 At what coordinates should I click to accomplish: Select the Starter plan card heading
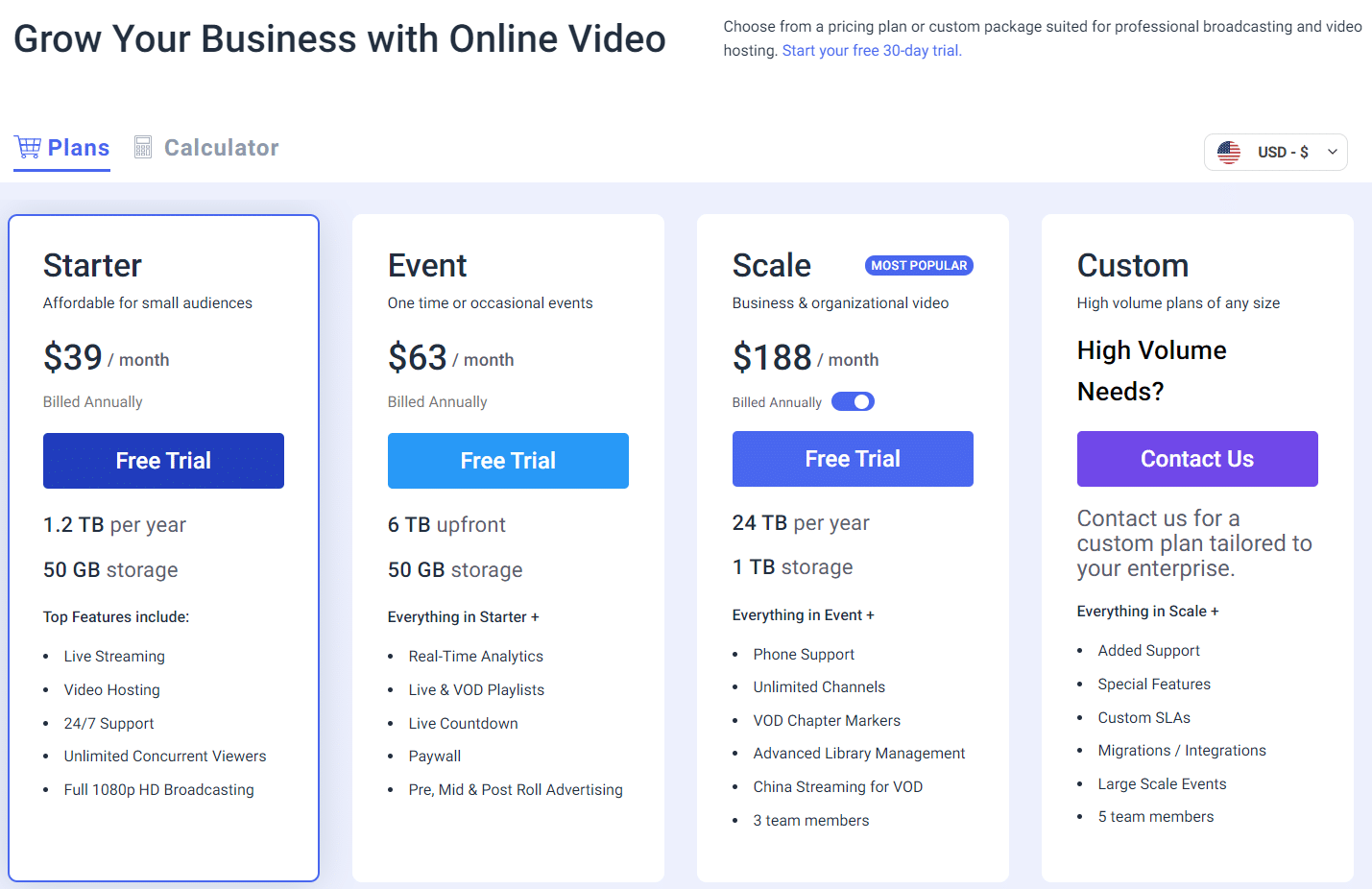point(93,266)
